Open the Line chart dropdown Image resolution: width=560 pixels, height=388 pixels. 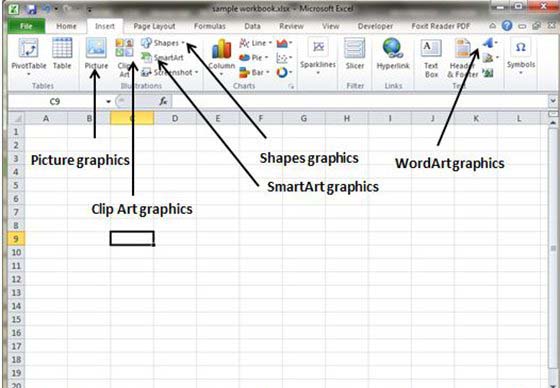tap(255, 43)
